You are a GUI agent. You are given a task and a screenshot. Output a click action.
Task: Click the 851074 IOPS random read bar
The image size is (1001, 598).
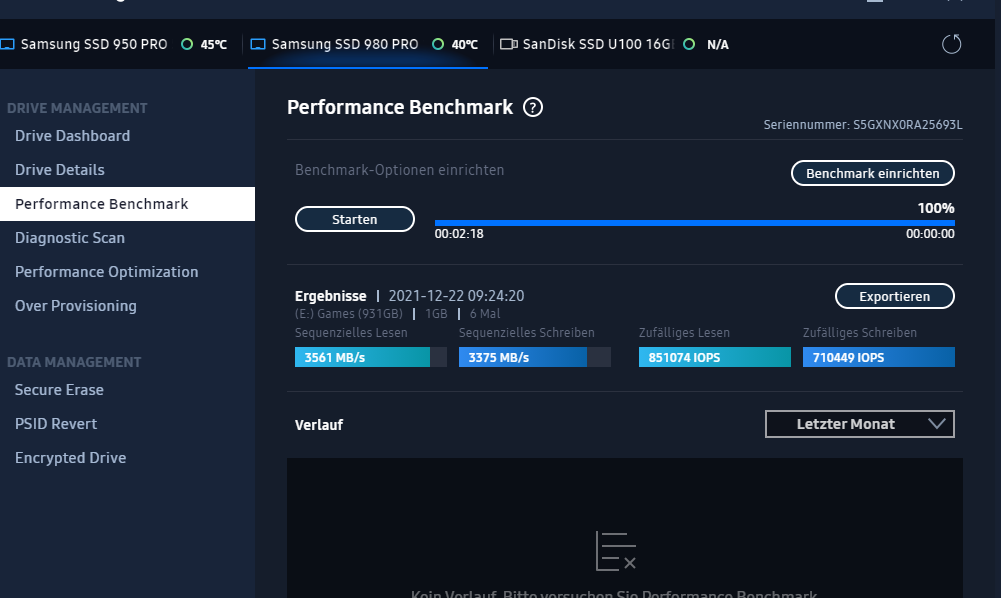[714, 357]
